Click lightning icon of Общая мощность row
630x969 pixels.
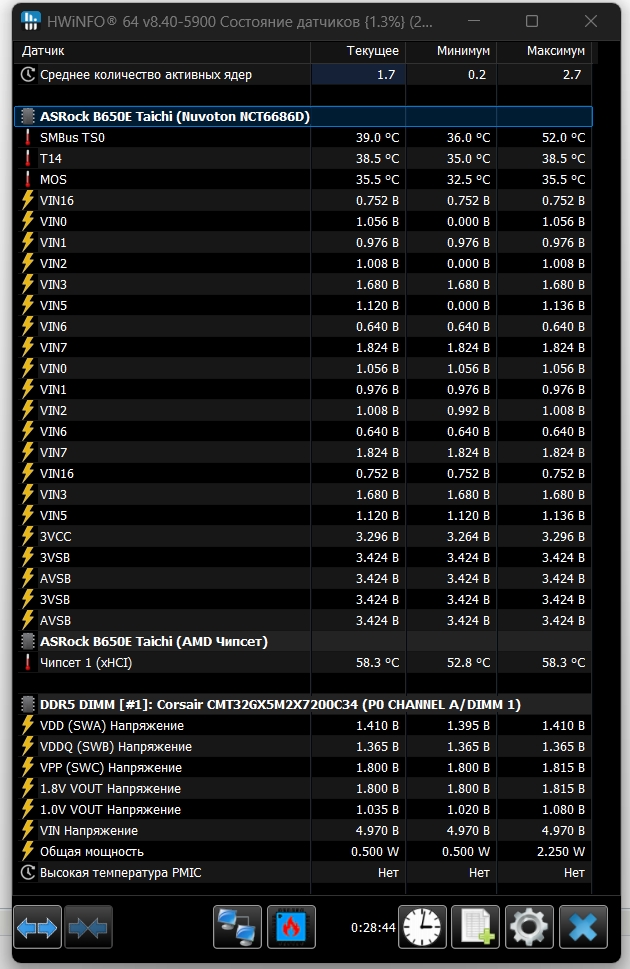click(x=28, y=852)
